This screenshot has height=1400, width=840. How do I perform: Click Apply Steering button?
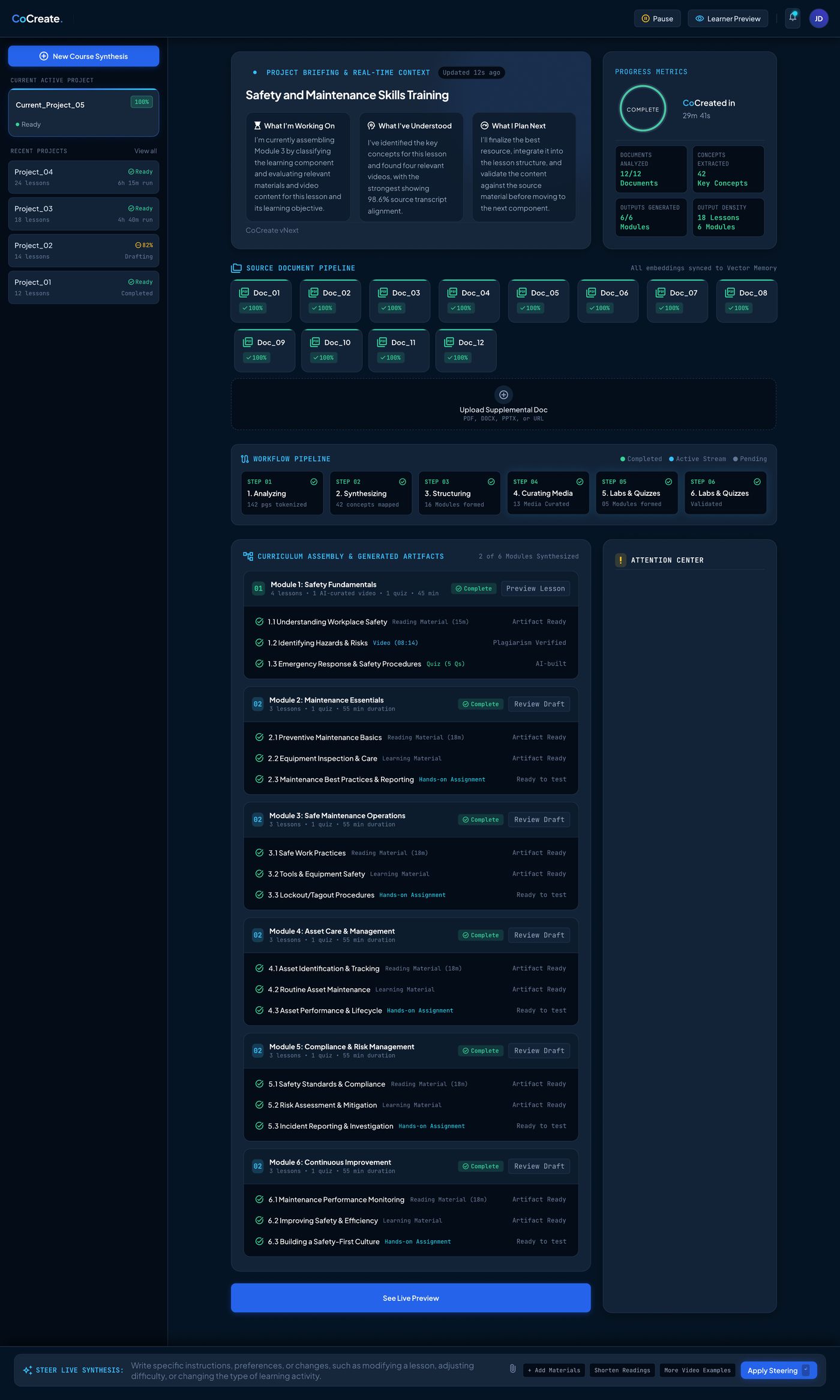pyautogui.click(x=779, y=1370)
